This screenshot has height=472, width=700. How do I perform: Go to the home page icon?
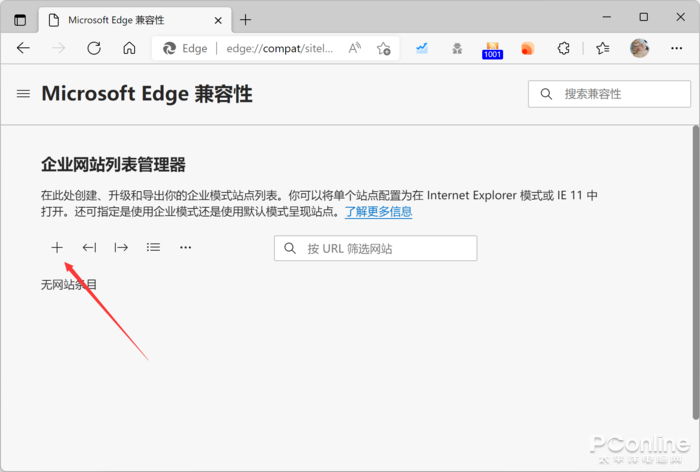pyautogui.click(x=129, y=48)
